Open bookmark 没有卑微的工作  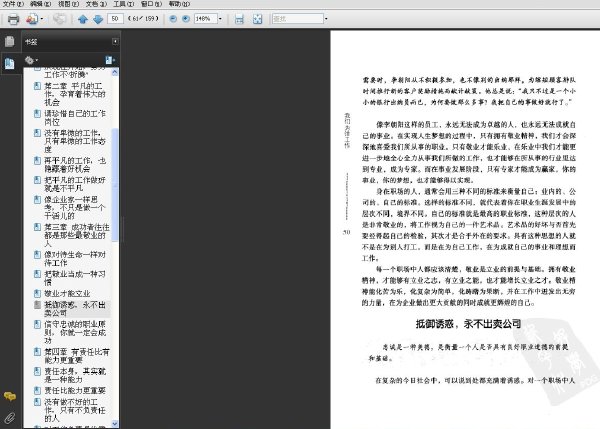click(x=75, y=141)
